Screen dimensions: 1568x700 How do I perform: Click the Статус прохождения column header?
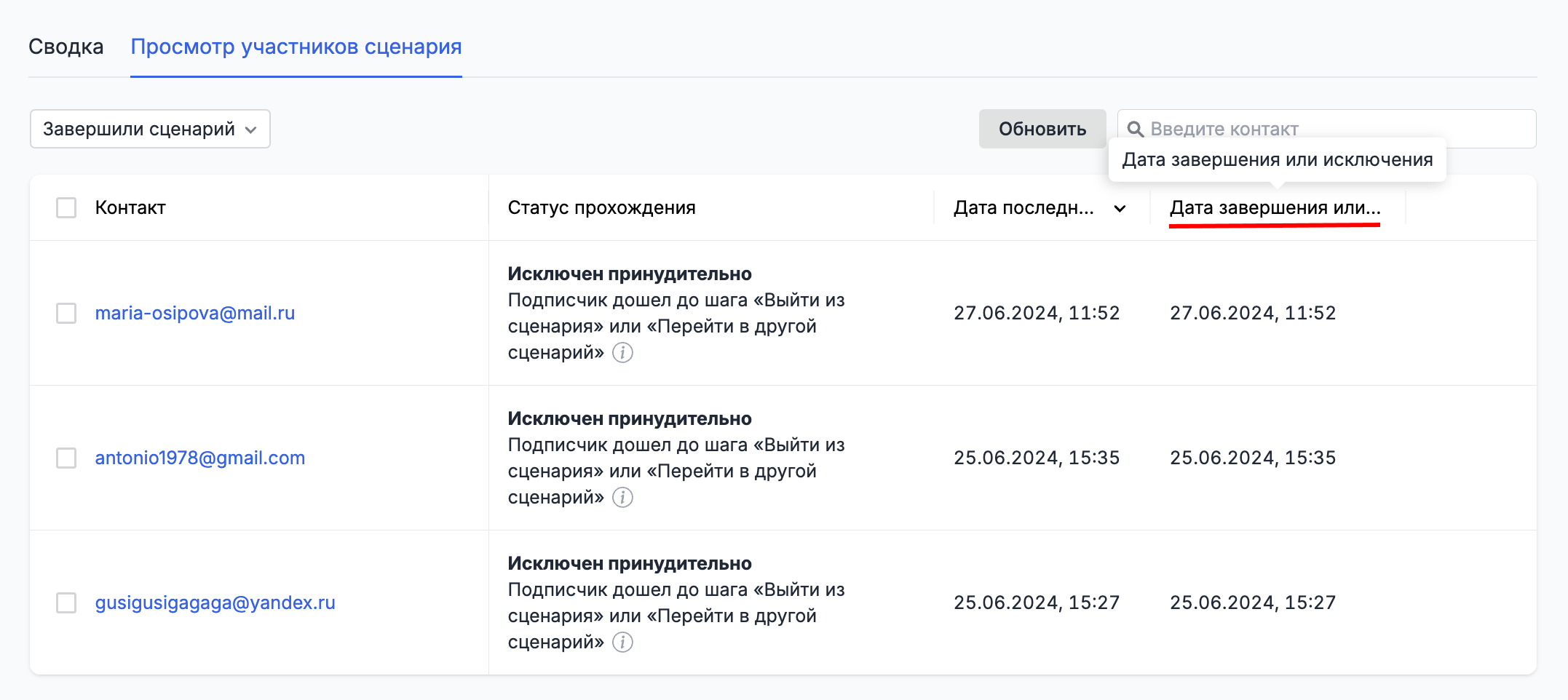pos(601,208)
